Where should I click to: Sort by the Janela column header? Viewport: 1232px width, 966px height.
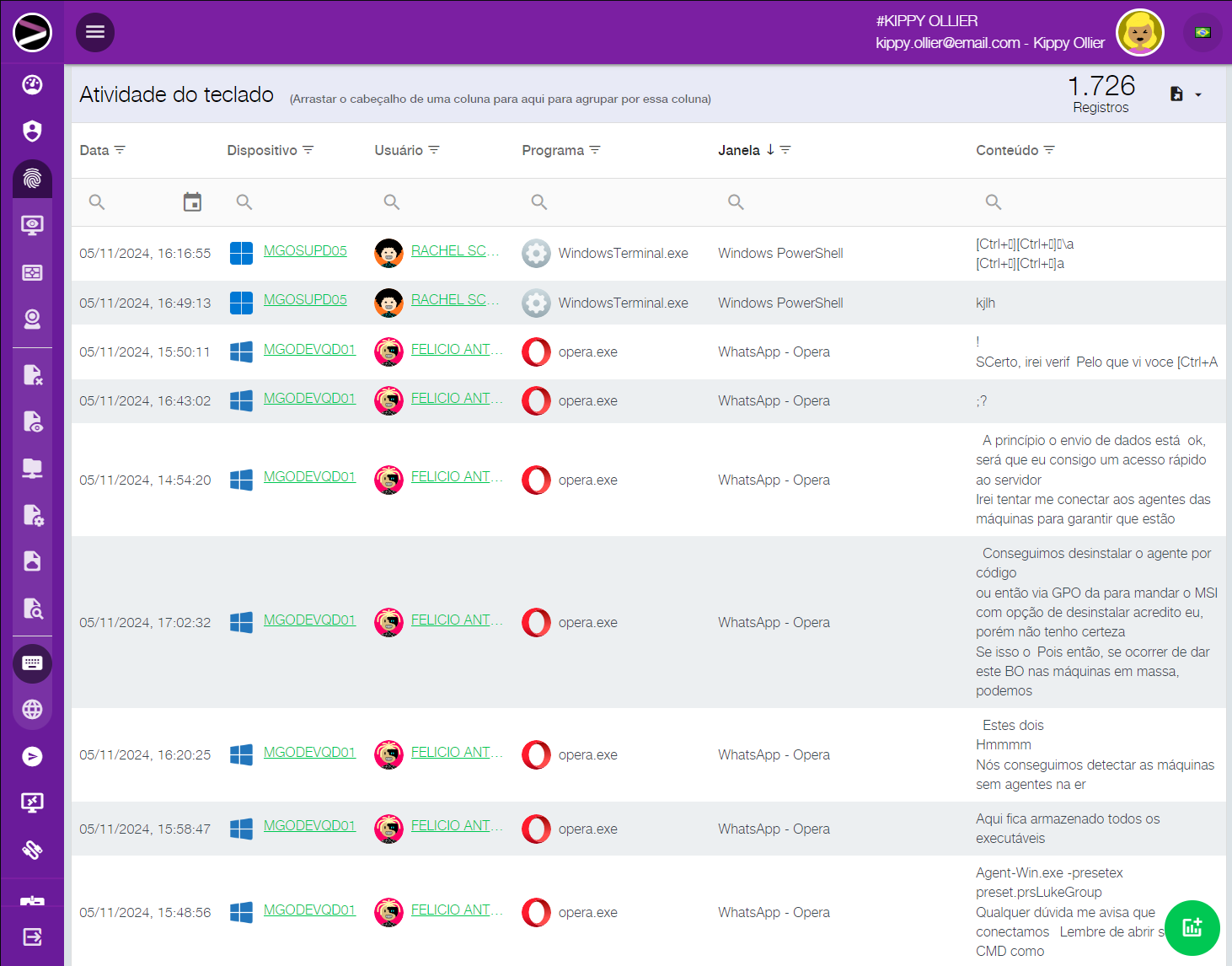pyautogui.click(x=739, y=150)
